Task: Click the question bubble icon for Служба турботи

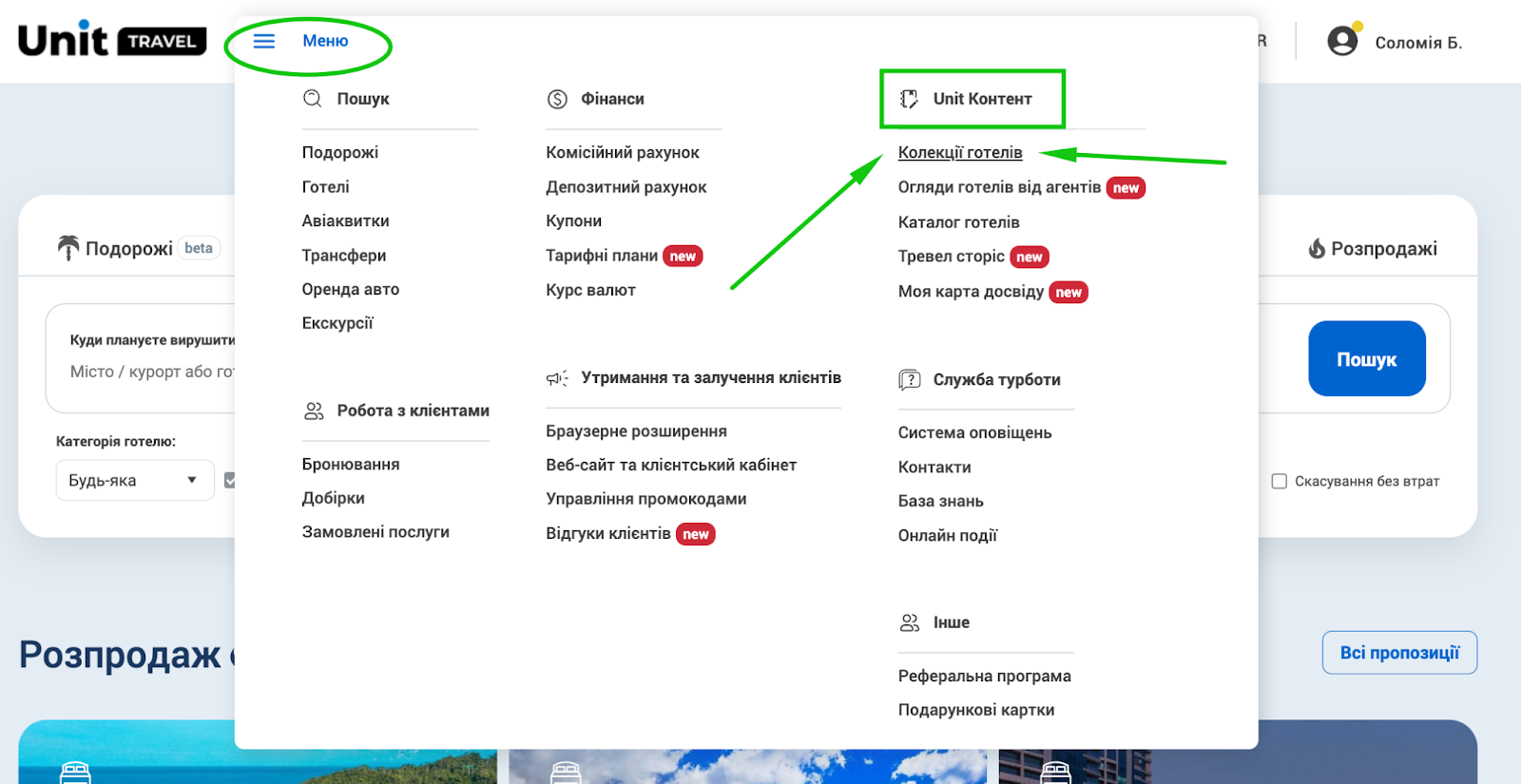Action: coord(910,380)
